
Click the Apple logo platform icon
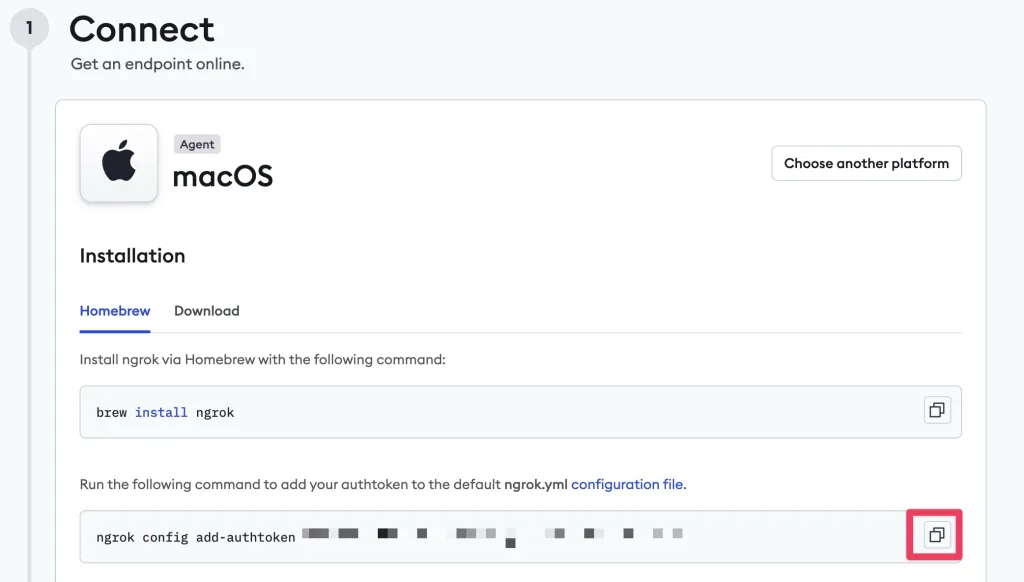119,163
